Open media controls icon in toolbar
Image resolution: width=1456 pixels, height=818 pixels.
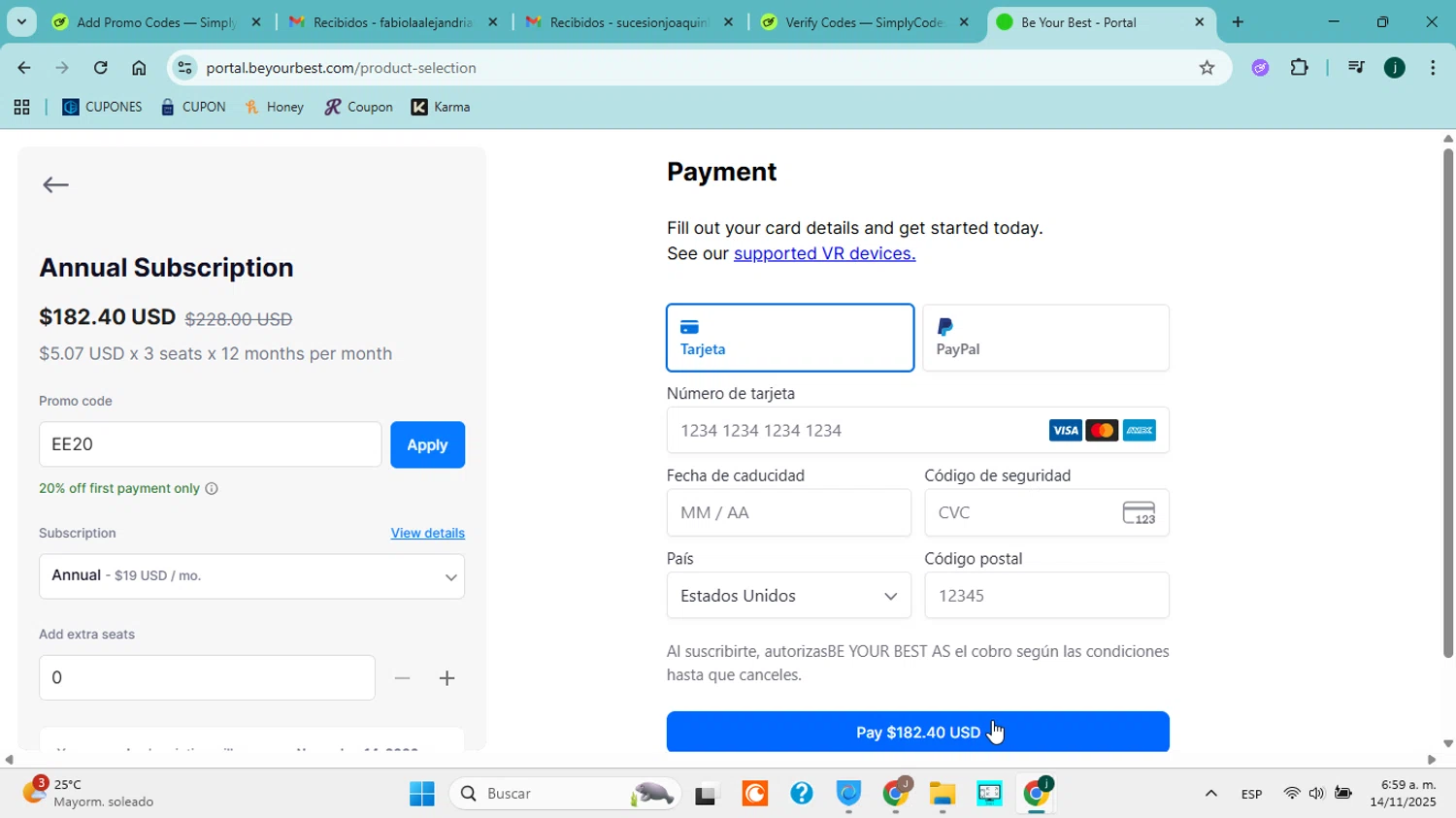(1356, 68)
